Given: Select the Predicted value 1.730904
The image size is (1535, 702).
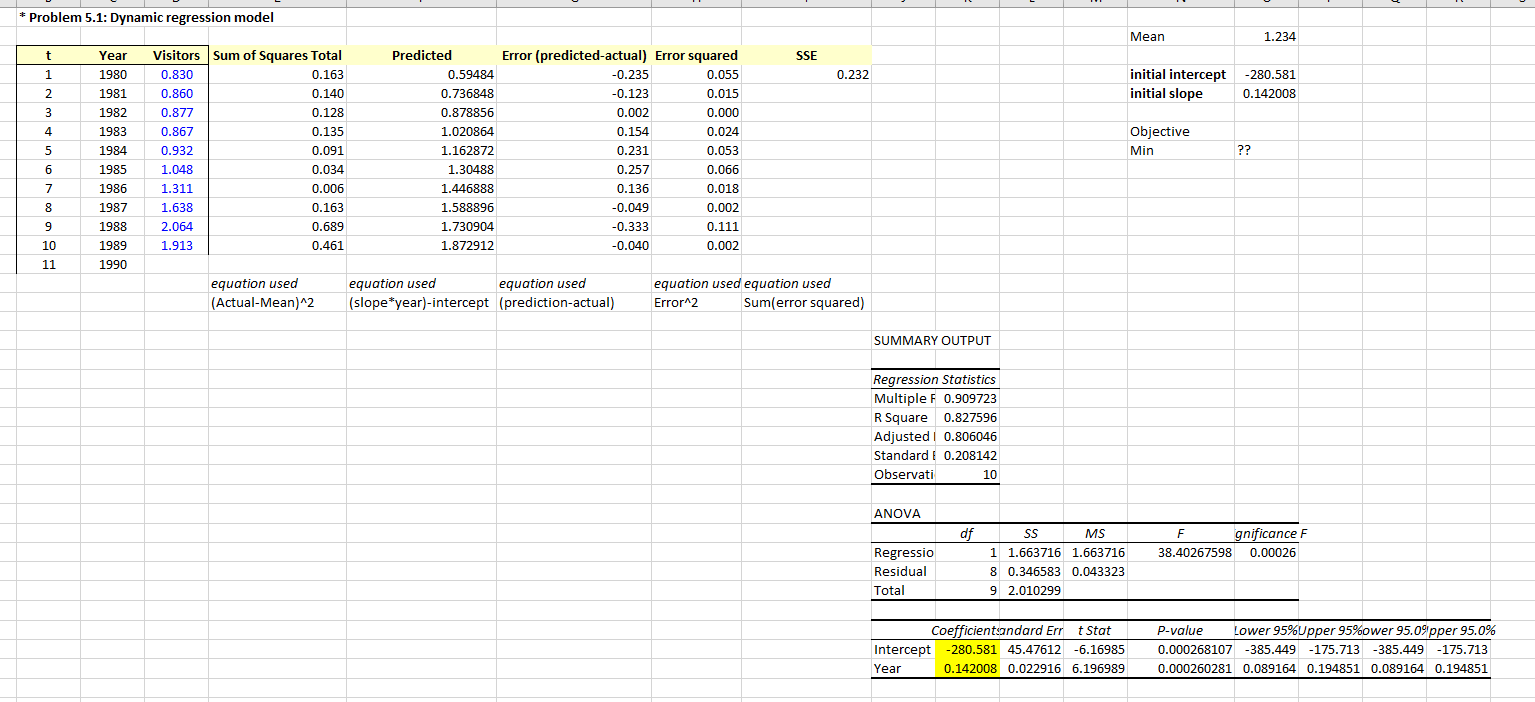Looking at the screenshot, I should [466, 226].
